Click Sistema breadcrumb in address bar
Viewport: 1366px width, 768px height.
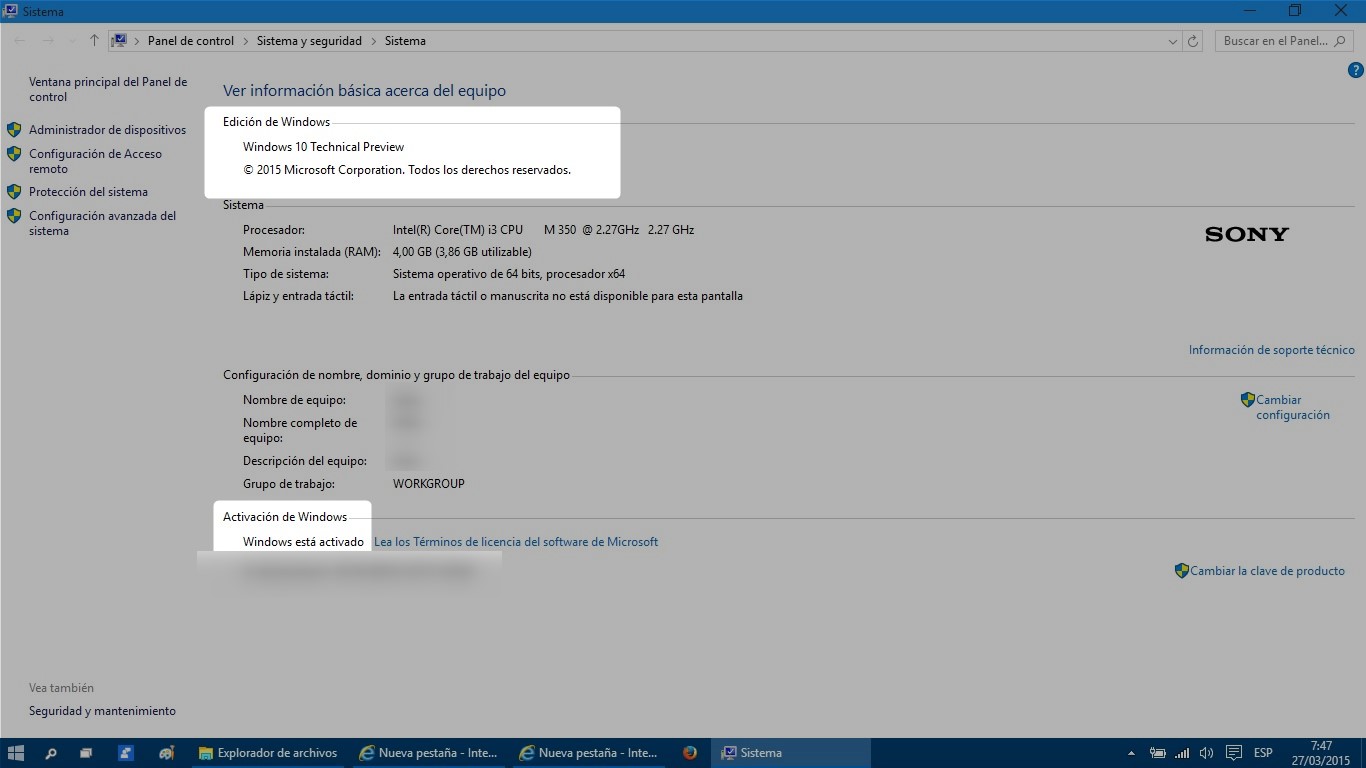coord(405,41)
